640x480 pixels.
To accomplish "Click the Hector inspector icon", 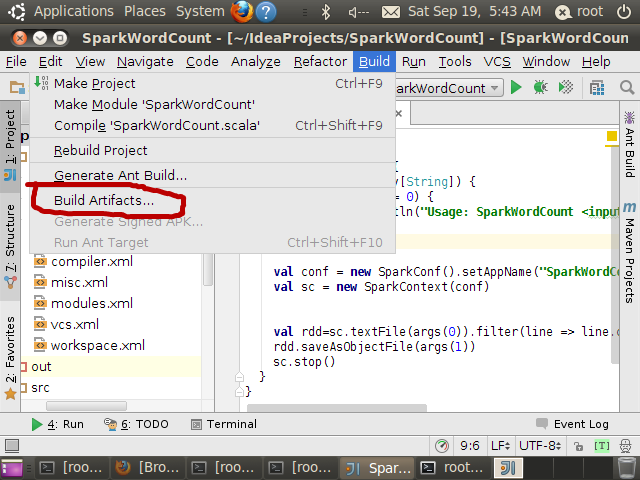I will (625, 446).
